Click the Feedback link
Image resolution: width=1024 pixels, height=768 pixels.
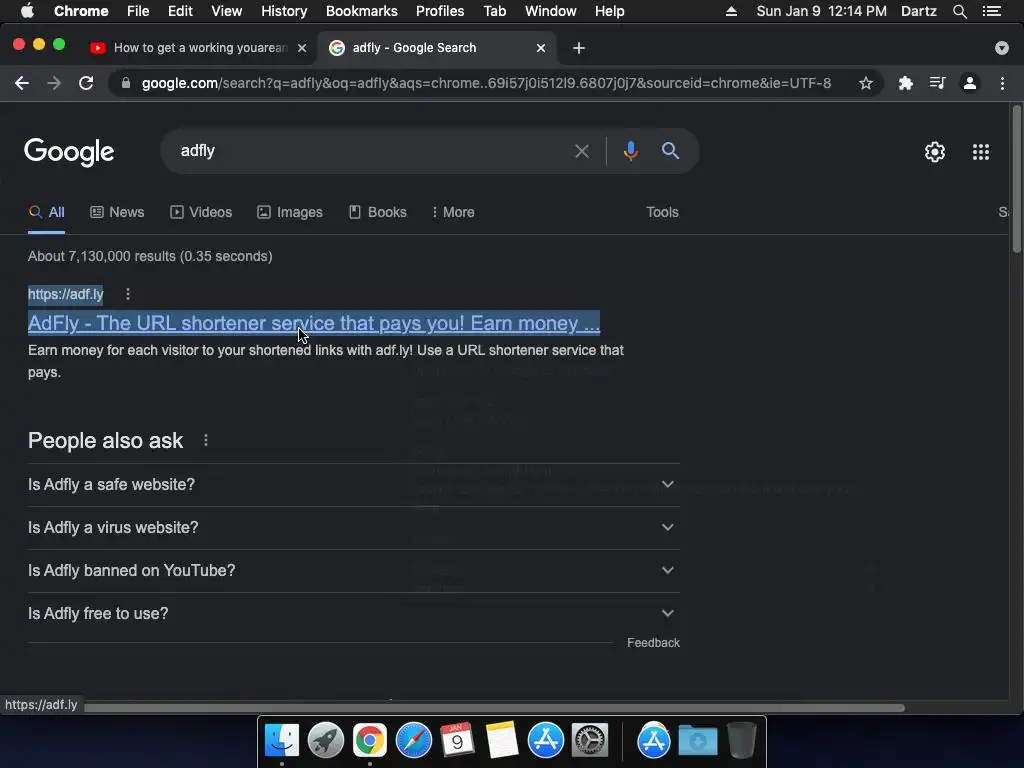tap(653, 643)
